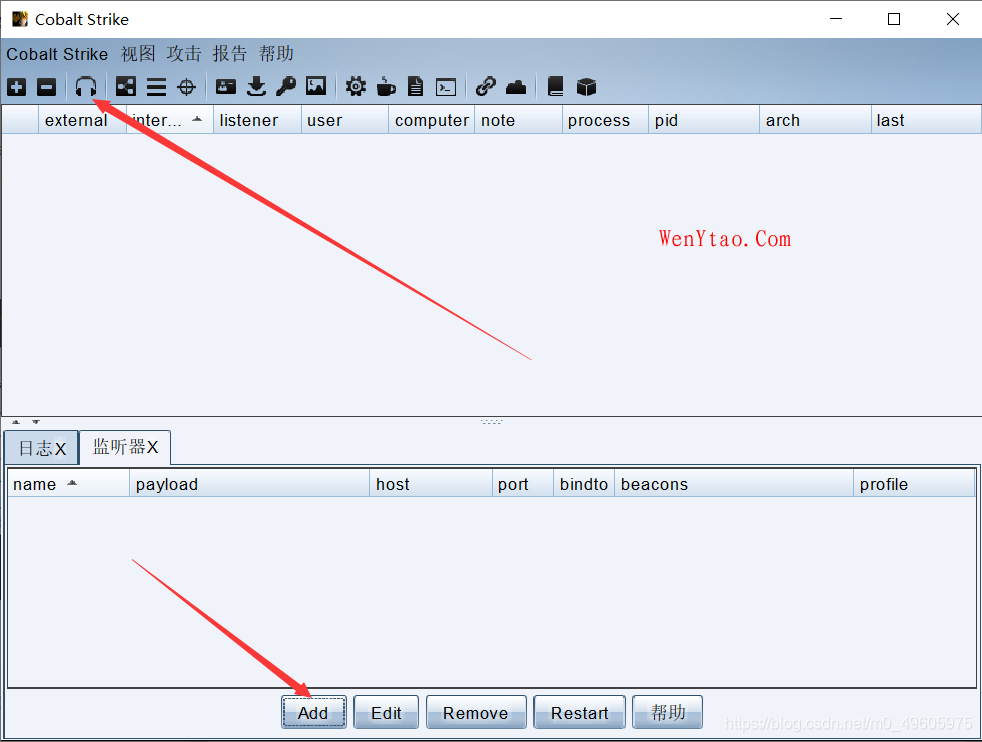The width and height of the screenshot is (982, 742).
Task: Click the profile column header
Action: click(914, 484)
